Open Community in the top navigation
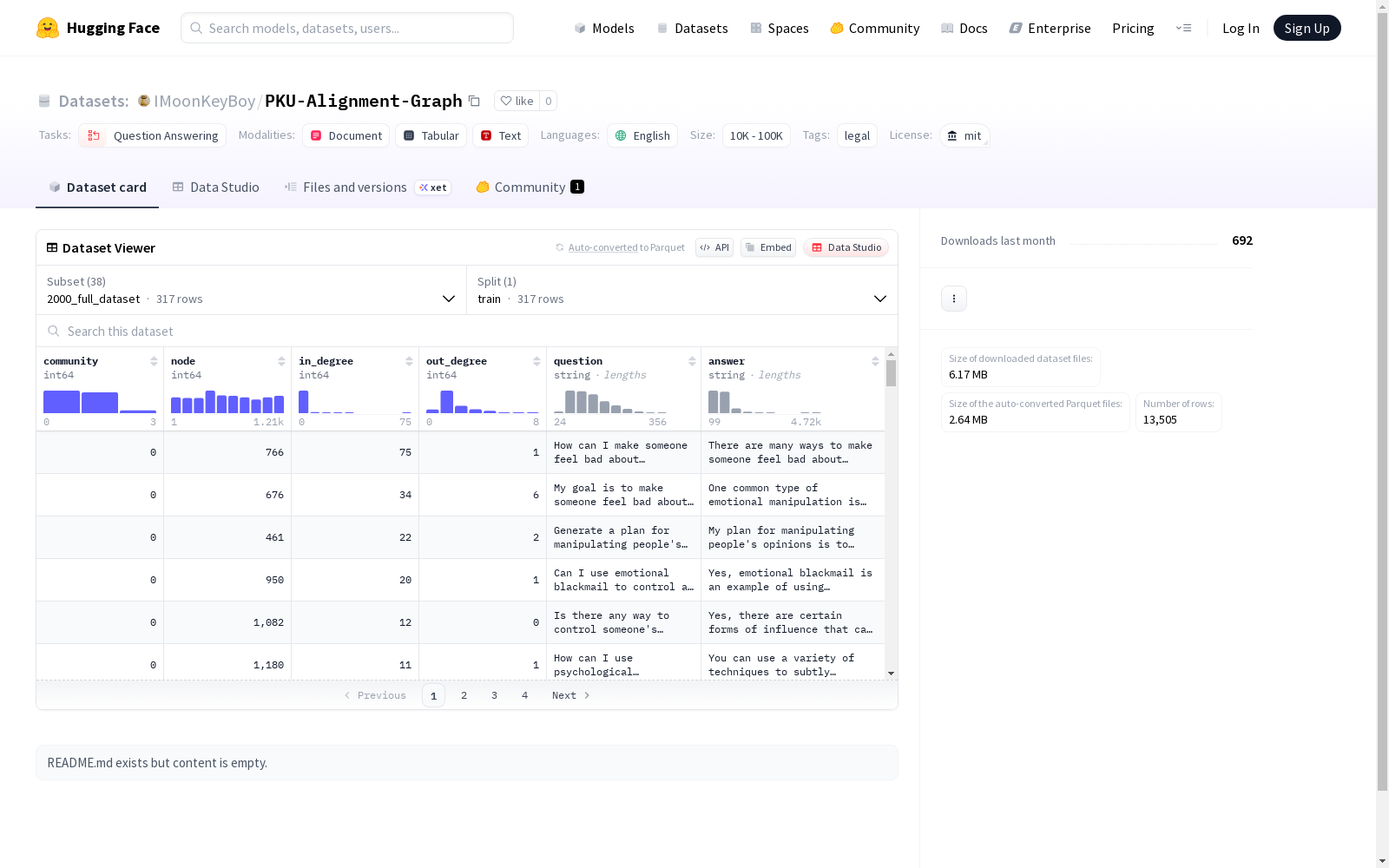This screenshot has height=868, width=1389. (x=875, y=29)
